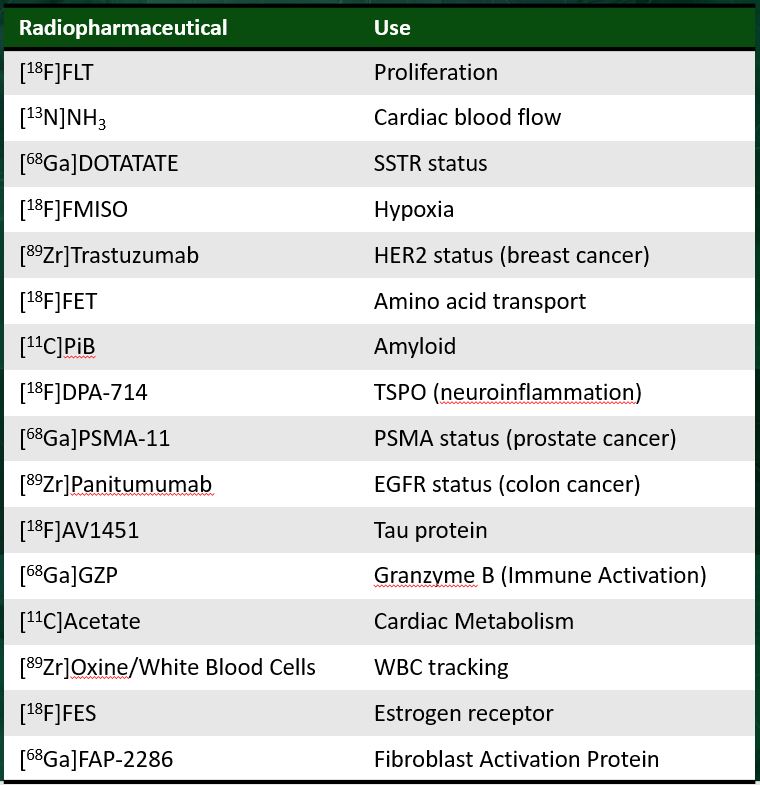Click the Radiopharmaceutical column header

click(123, 27)
